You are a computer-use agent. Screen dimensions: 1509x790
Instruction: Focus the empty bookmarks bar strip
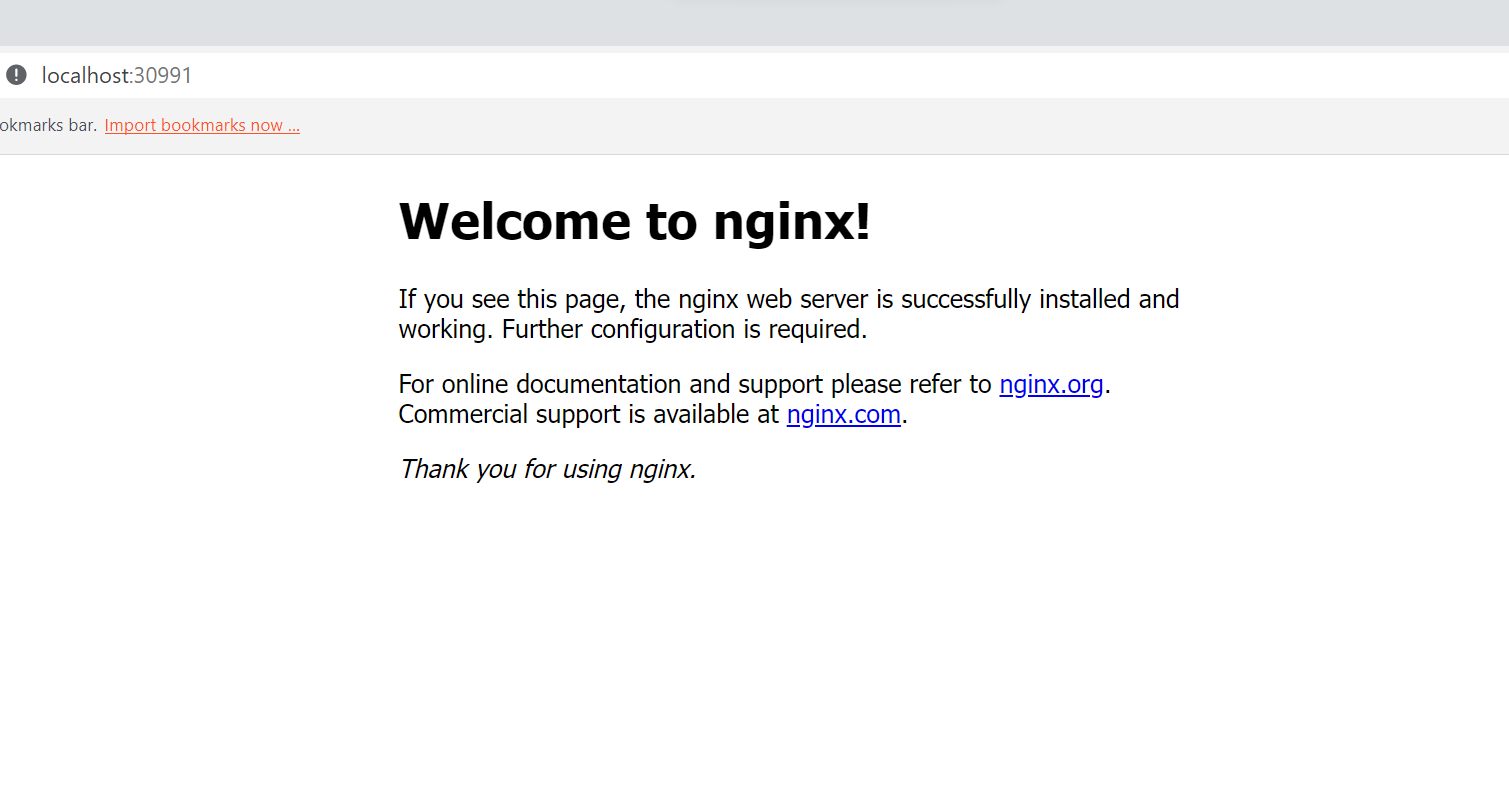pos(700,125)
